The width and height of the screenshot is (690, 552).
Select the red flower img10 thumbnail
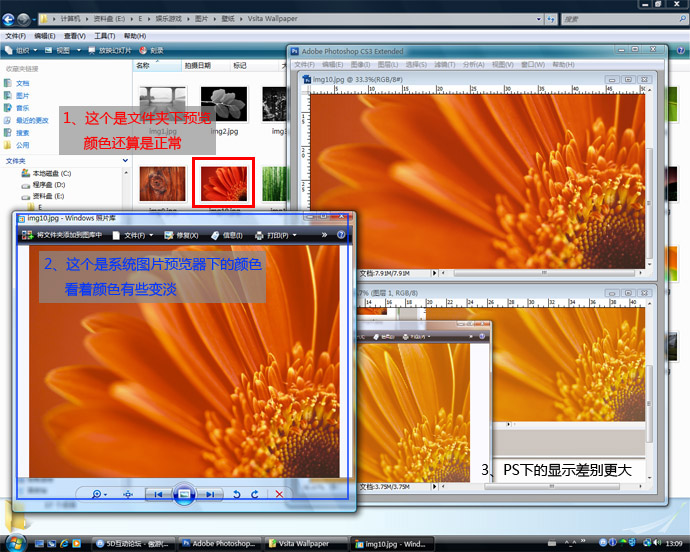pyautogui.click(x=224, y=184)
